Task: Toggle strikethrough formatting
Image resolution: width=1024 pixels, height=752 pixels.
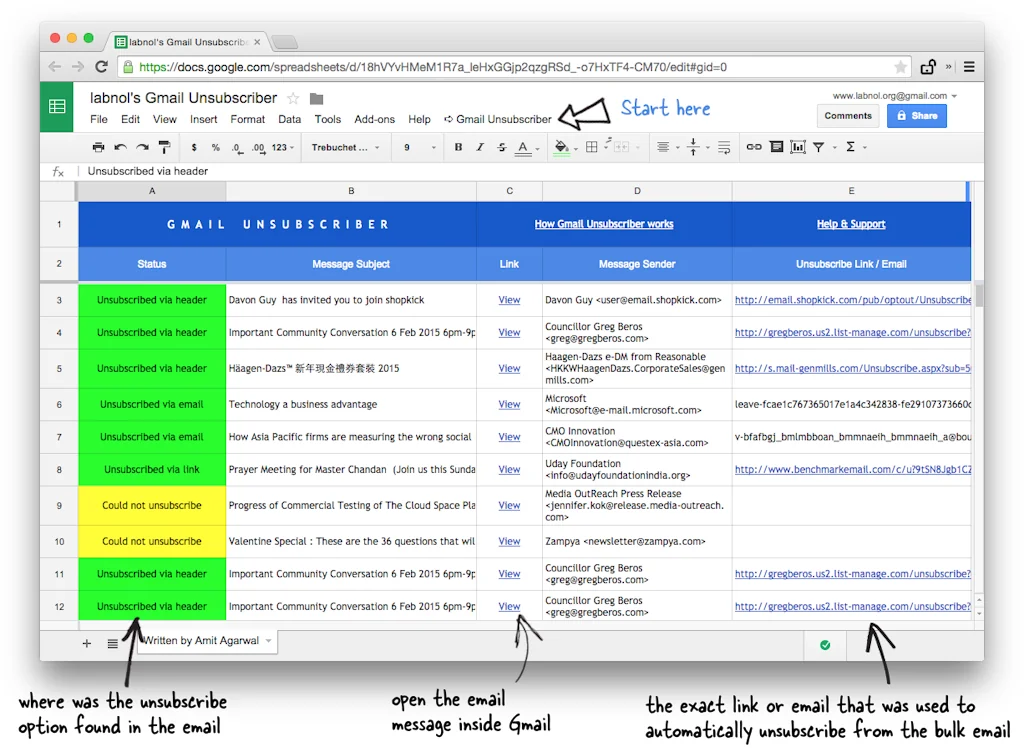Action: pyautogui.click(x=500, y=146)
